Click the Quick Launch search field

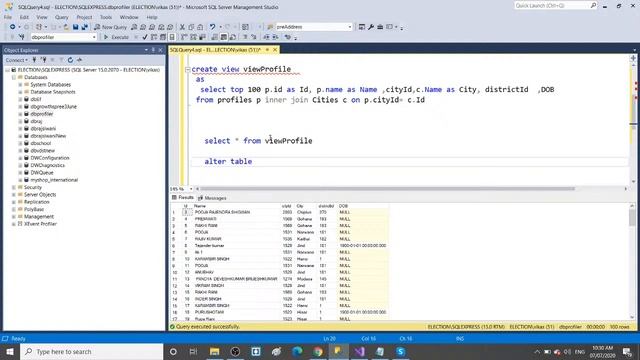click(x=555, y=6)
